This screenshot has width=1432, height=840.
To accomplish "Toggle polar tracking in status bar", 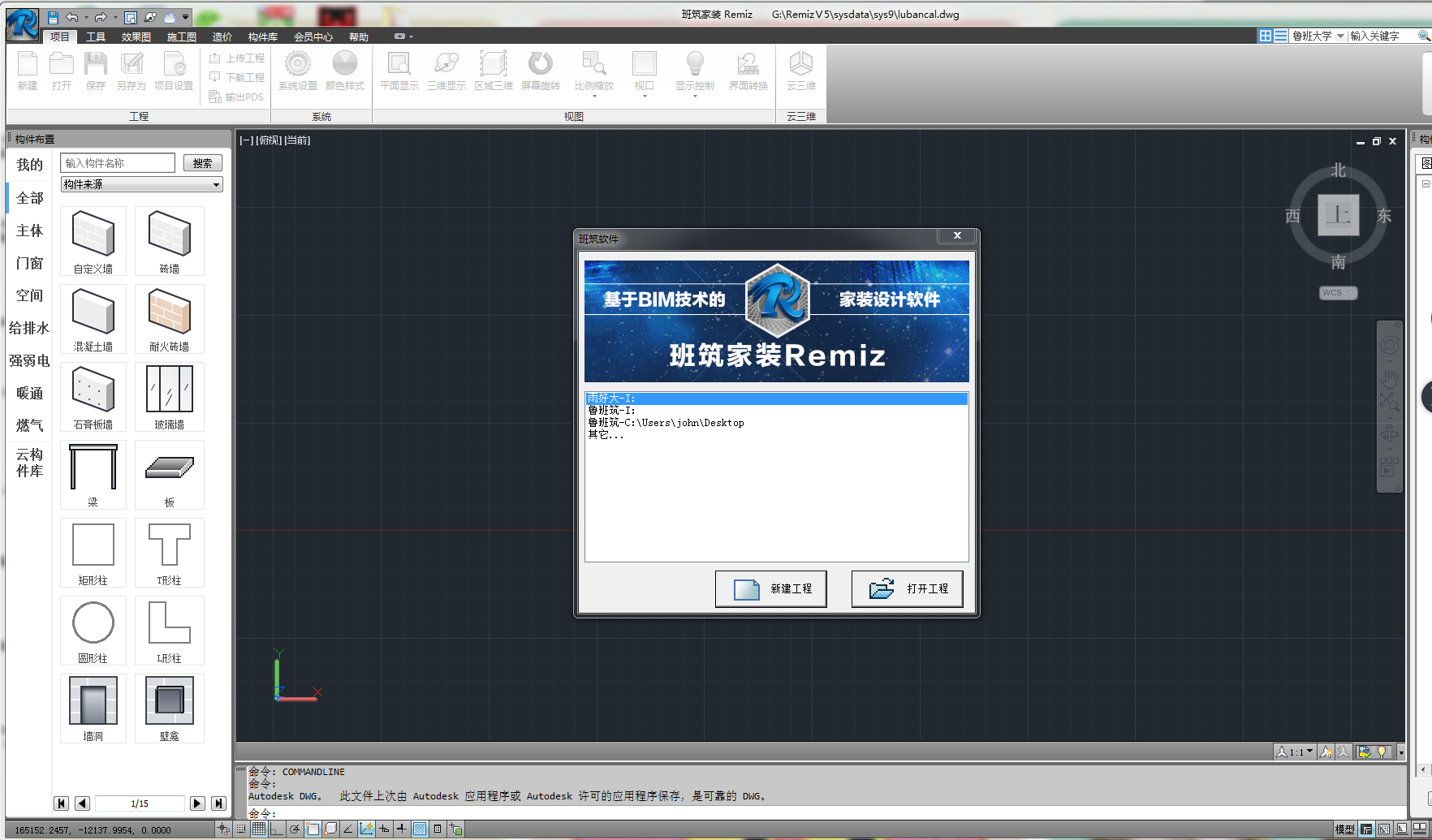I will point(294,829).
